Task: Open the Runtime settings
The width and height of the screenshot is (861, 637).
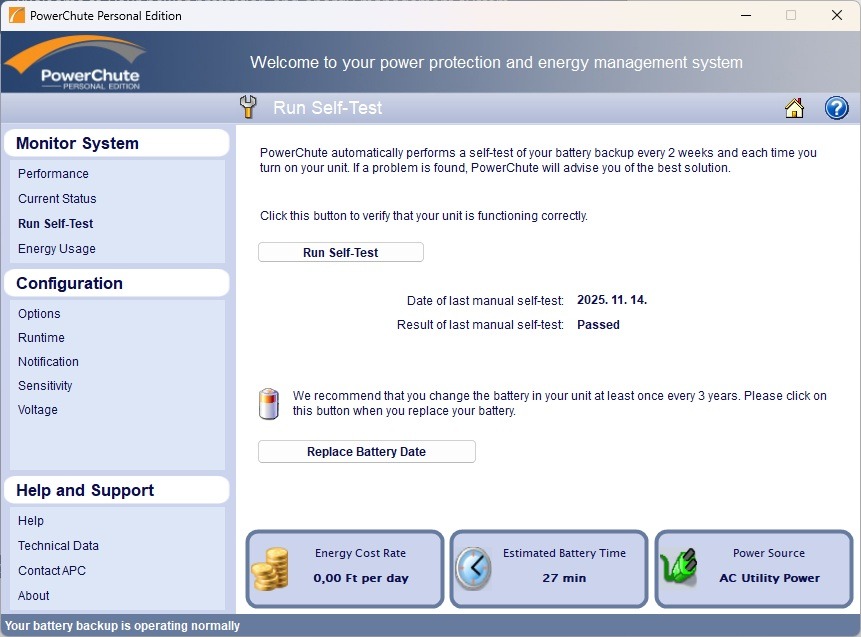Action: [41, 338]
